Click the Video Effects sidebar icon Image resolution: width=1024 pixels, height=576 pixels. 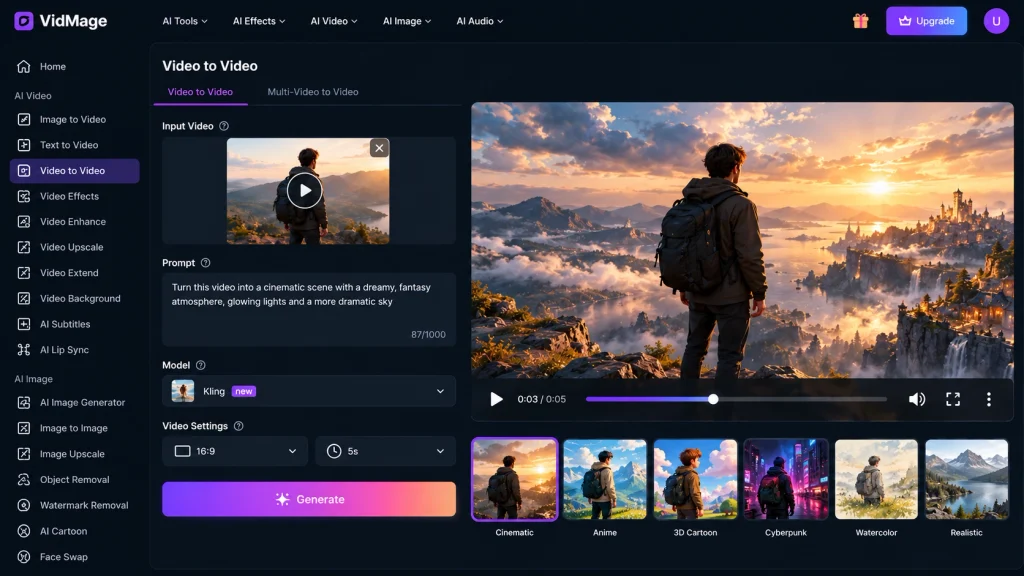click(x=24, y=196)
